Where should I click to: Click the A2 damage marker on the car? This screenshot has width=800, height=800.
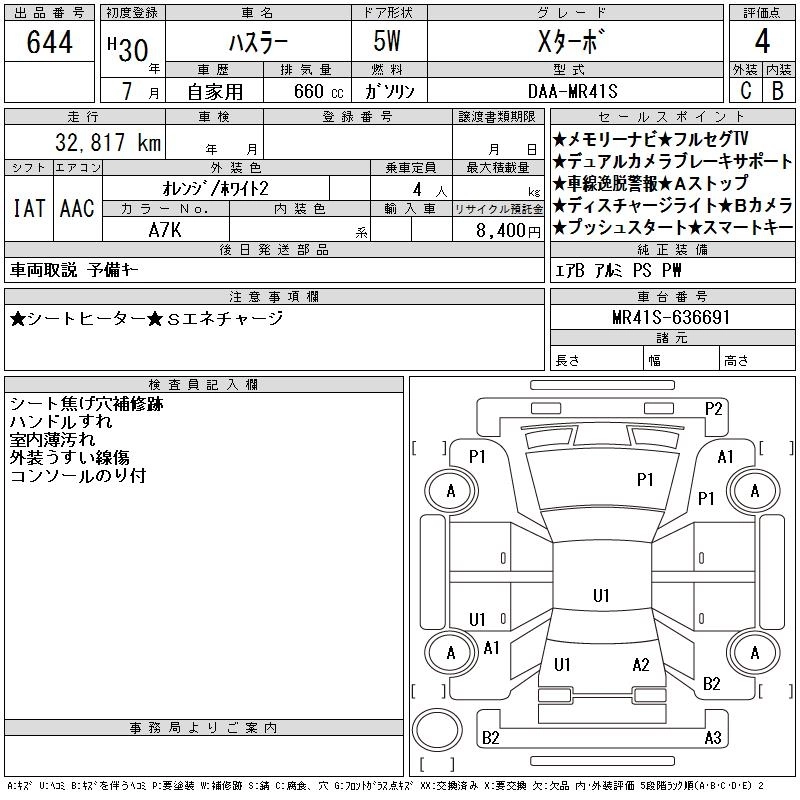(x=641, y=664)
